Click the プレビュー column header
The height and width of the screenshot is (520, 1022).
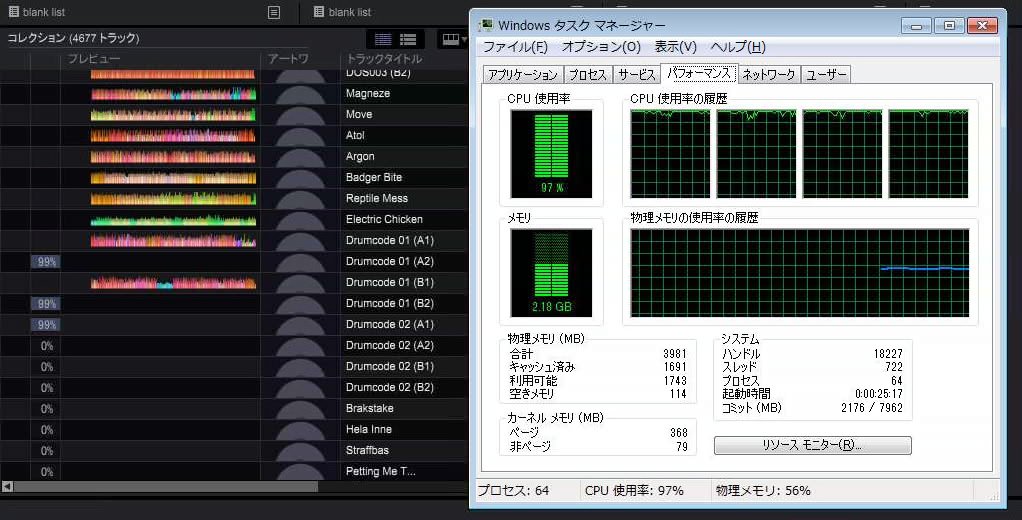(x=94, y=59)
